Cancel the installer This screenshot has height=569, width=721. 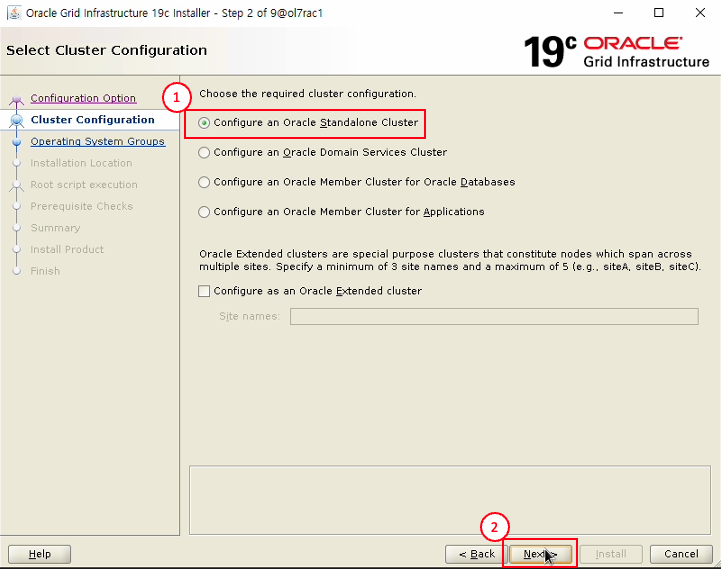(681, 554)
